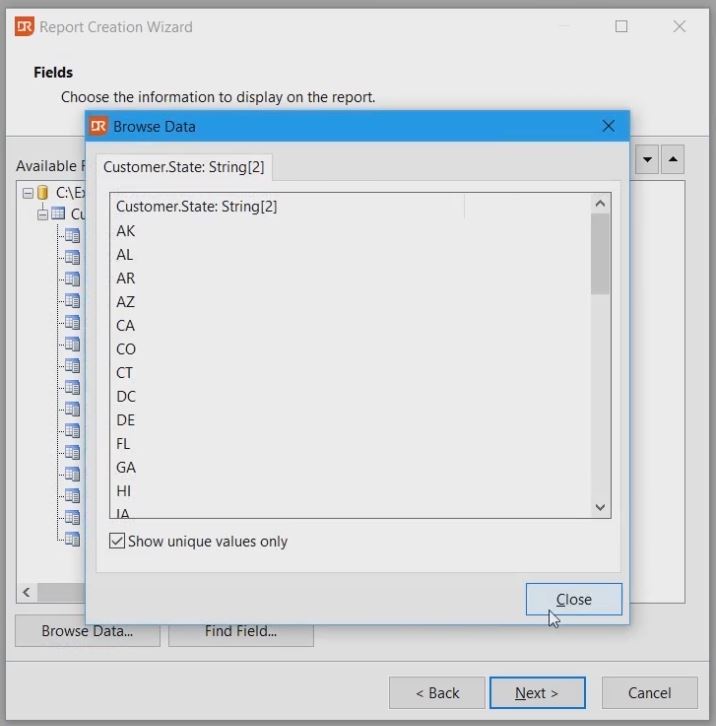Select the first field icon under Customer table
Screen dimensions: 716x726
[x=72, y=236]
